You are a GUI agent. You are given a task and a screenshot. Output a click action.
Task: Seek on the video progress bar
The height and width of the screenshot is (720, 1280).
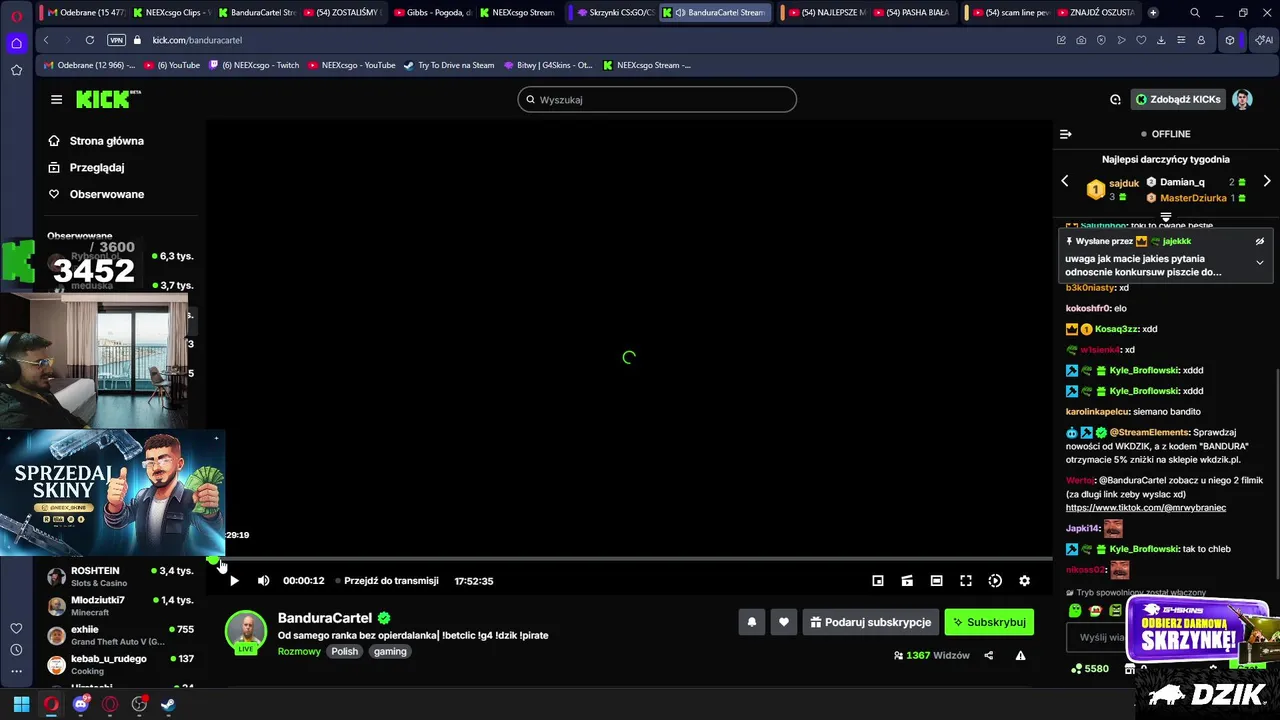(x=630, y=559)
